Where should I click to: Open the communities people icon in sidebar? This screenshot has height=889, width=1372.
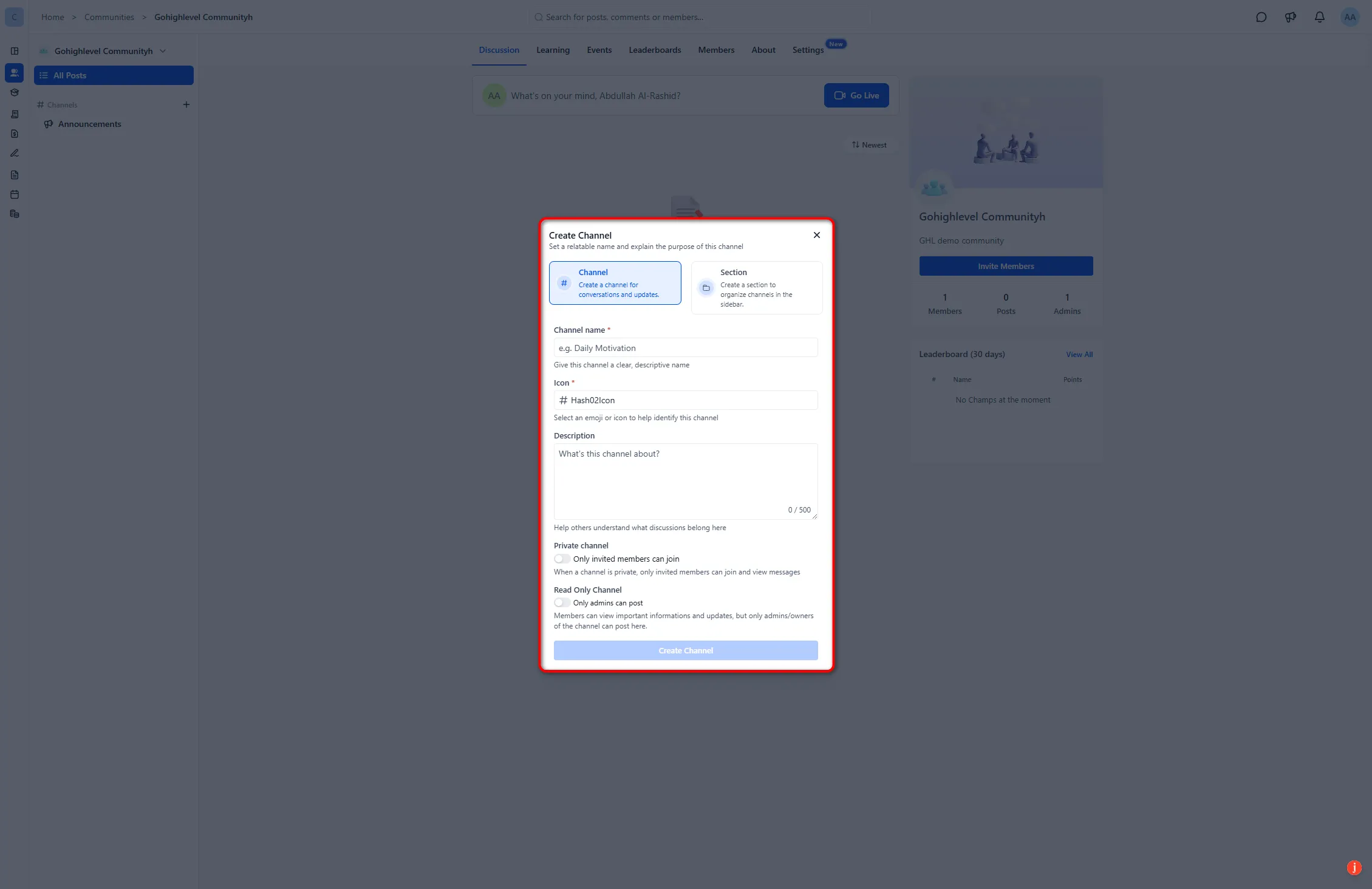(x=15, y=73)
